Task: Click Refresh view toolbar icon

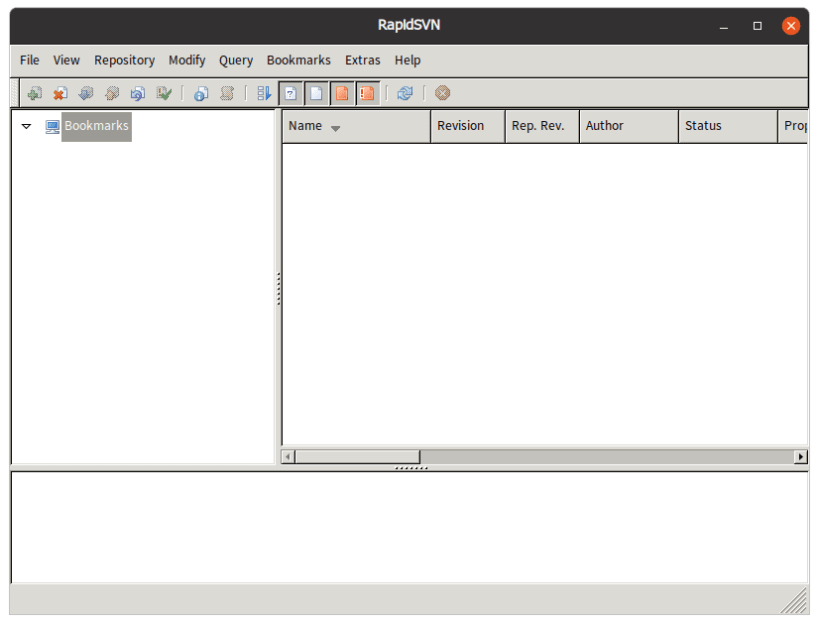Action: (405, 93)
